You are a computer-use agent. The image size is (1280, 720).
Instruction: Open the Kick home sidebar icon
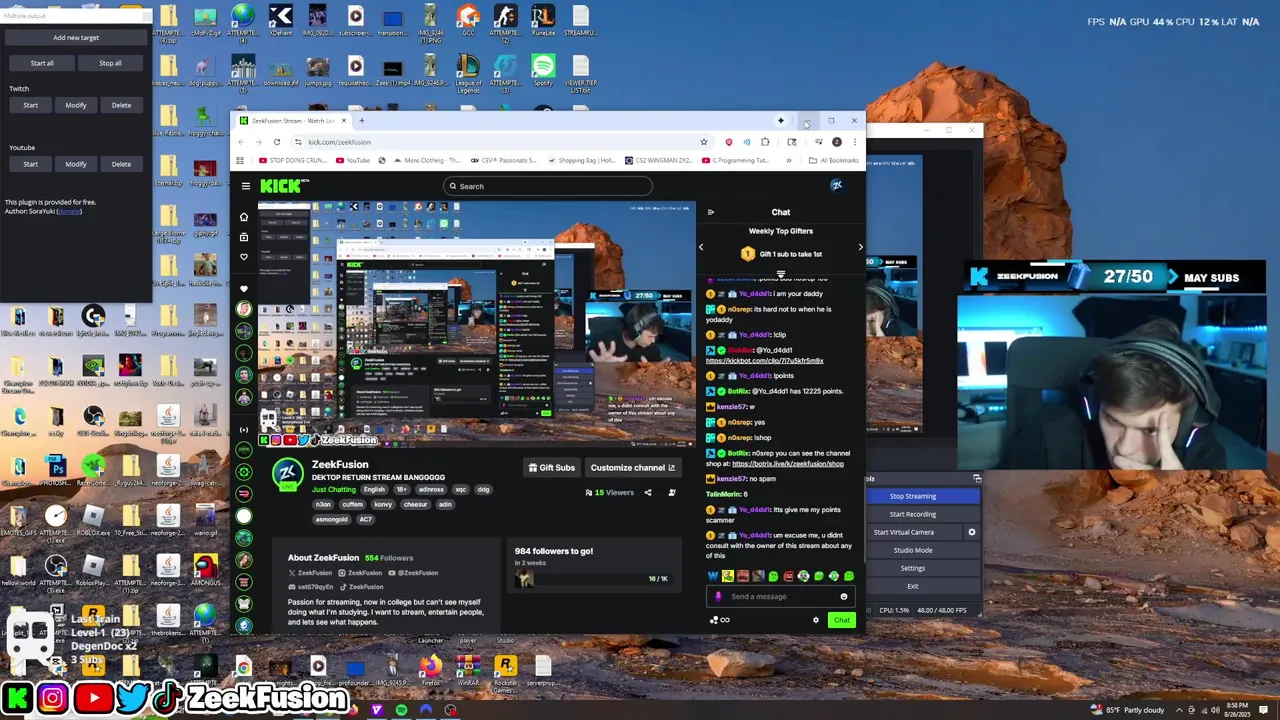click(244, 217)
